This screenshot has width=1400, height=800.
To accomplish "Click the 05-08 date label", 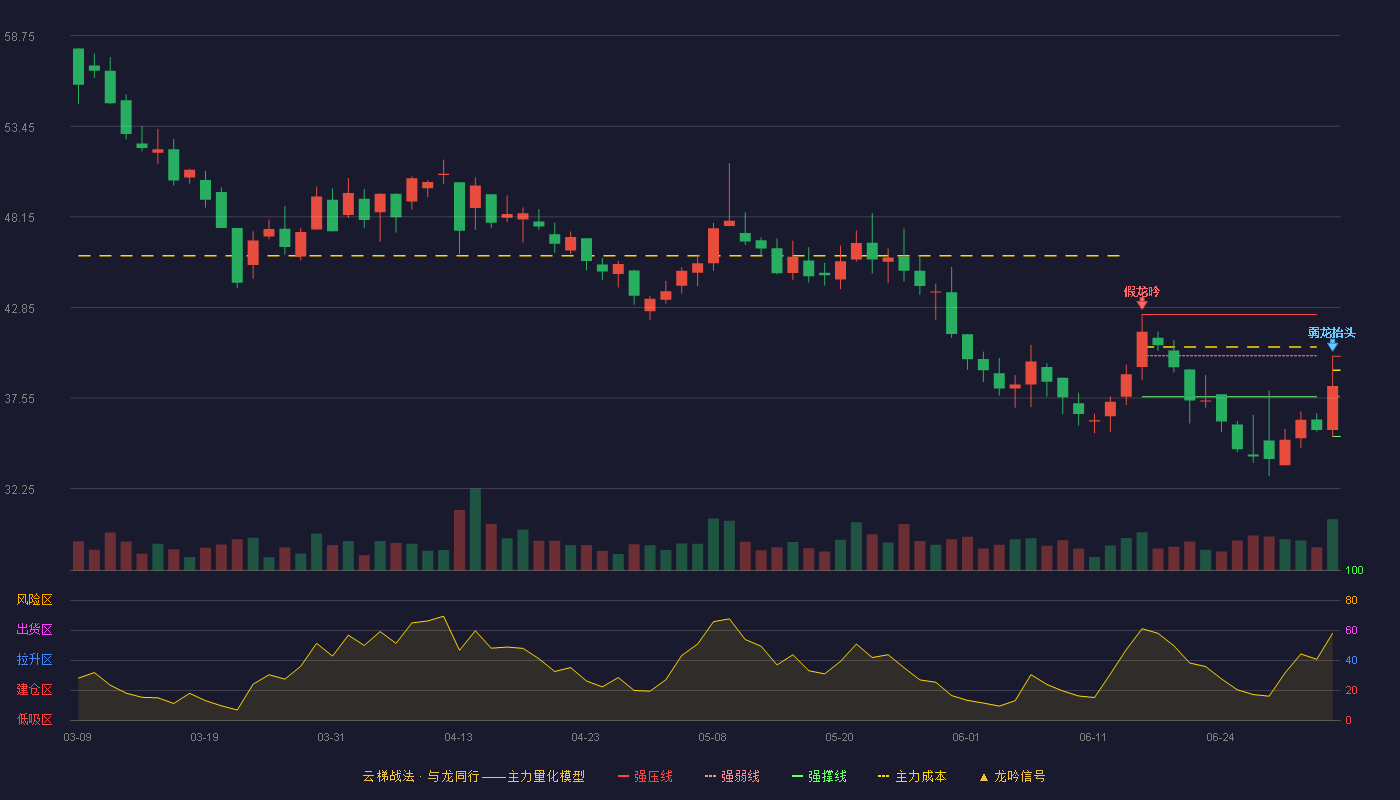I will click(x=712, y=737).
